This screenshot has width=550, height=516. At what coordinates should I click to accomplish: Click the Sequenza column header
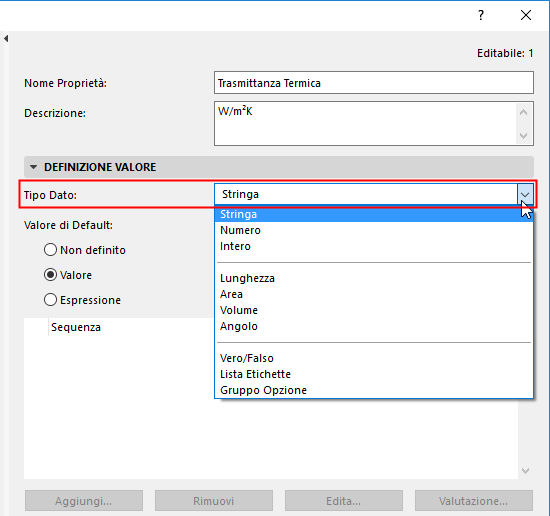click(76, 327)
